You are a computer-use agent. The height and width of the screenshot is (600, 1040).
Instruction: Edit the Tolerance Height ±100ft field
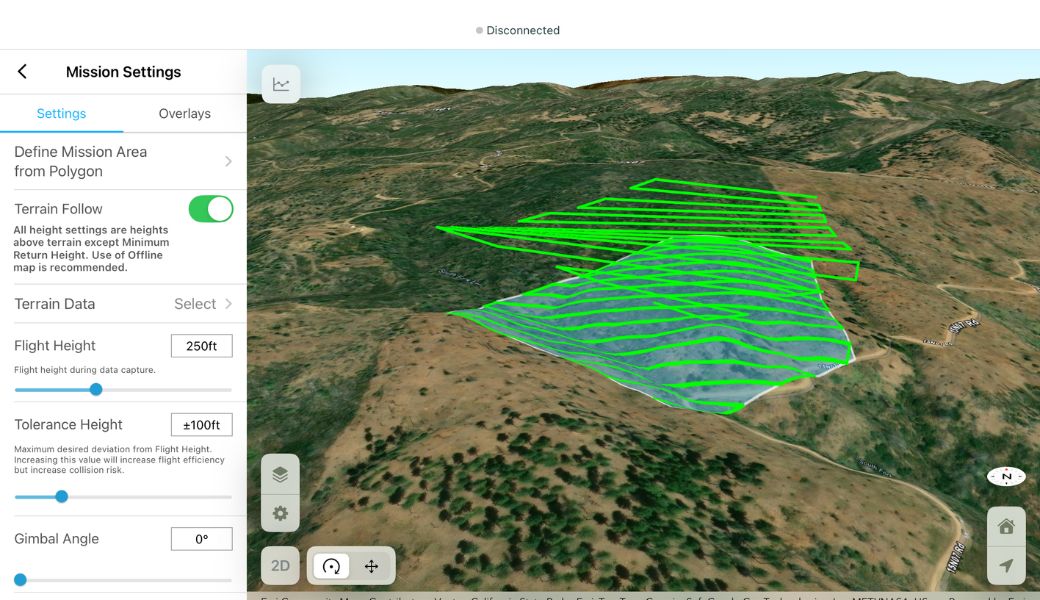click(x=202, y=425)
